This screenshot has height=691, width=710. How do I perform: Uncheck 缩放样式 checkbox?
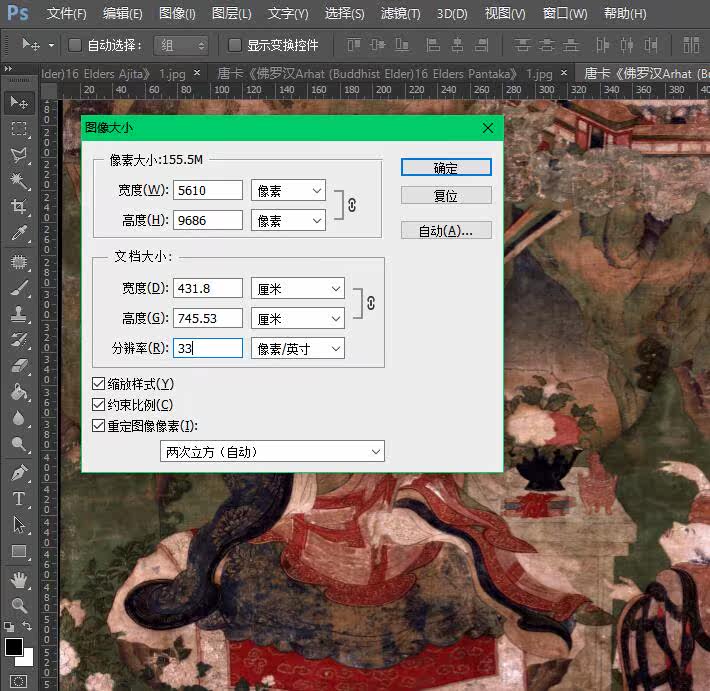point(98,384)
